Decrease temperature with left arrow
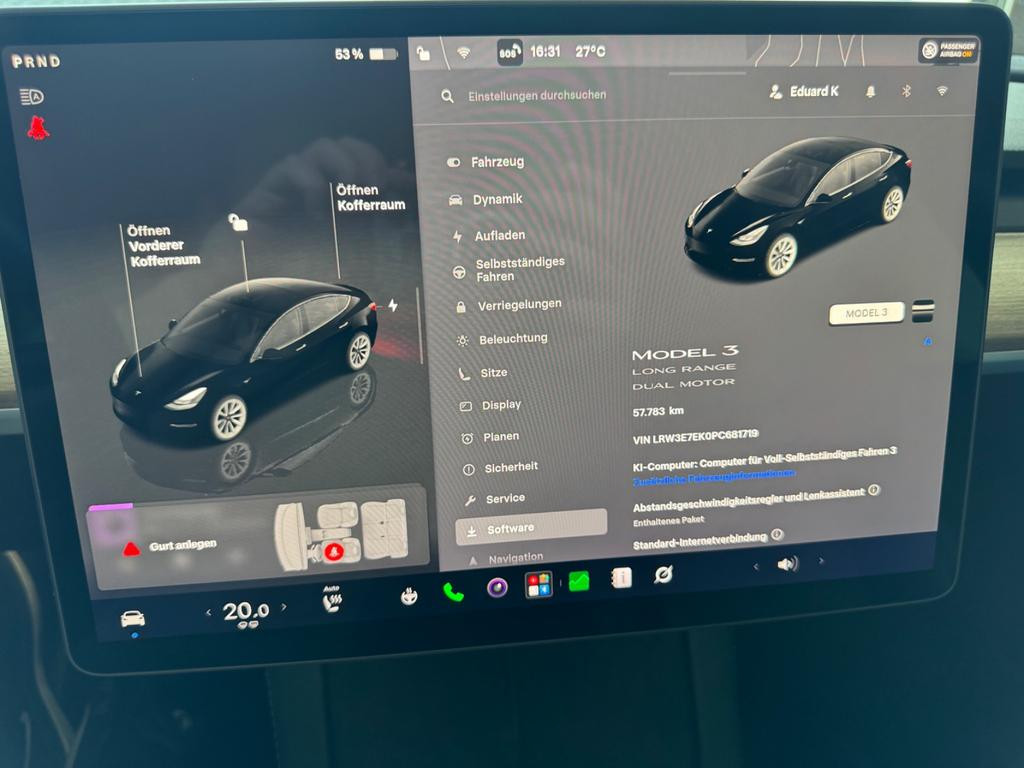 (208, 612)
